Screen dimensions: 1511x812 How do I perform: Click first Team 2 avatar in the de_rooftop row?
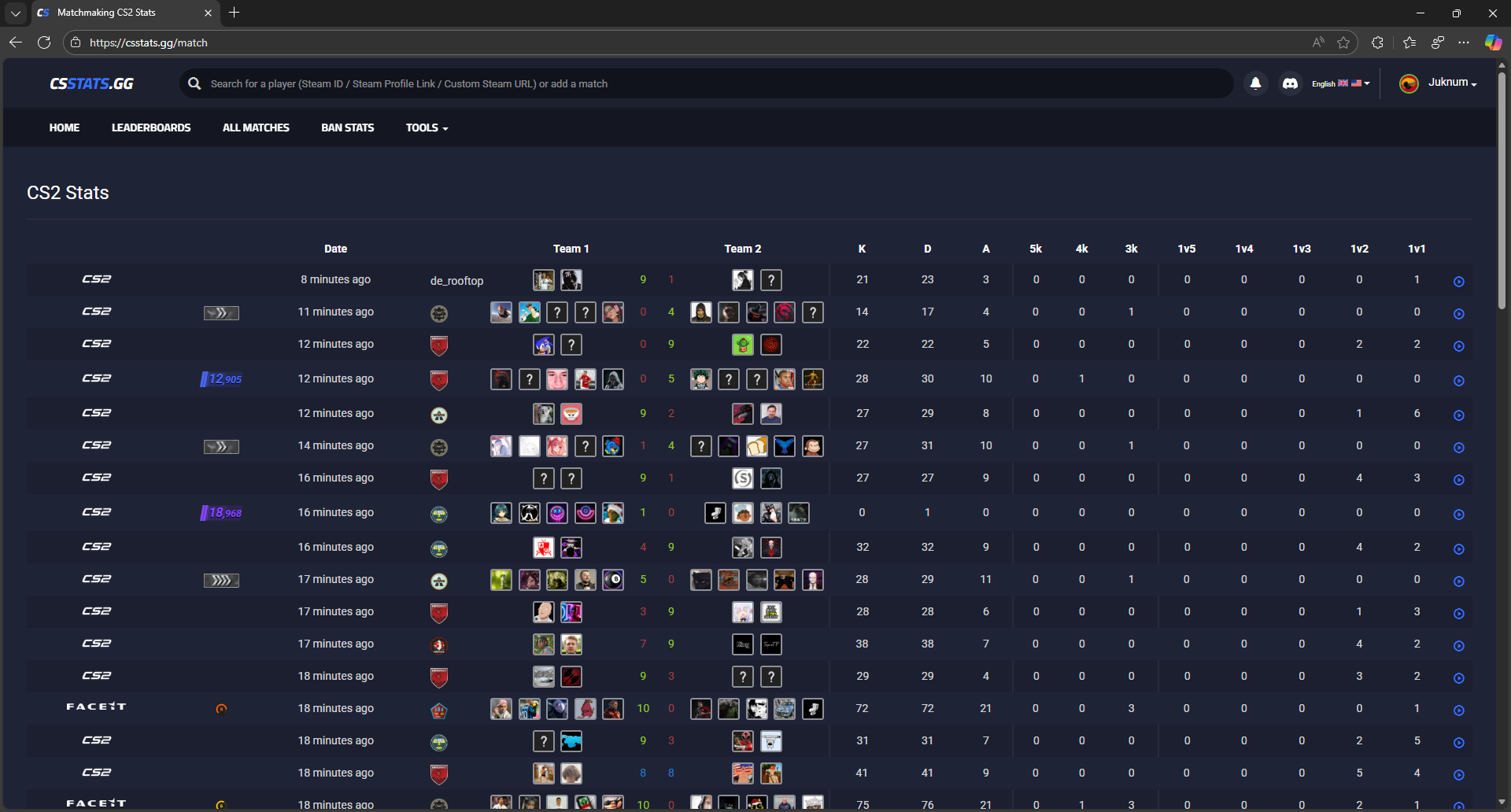[743, 280]
